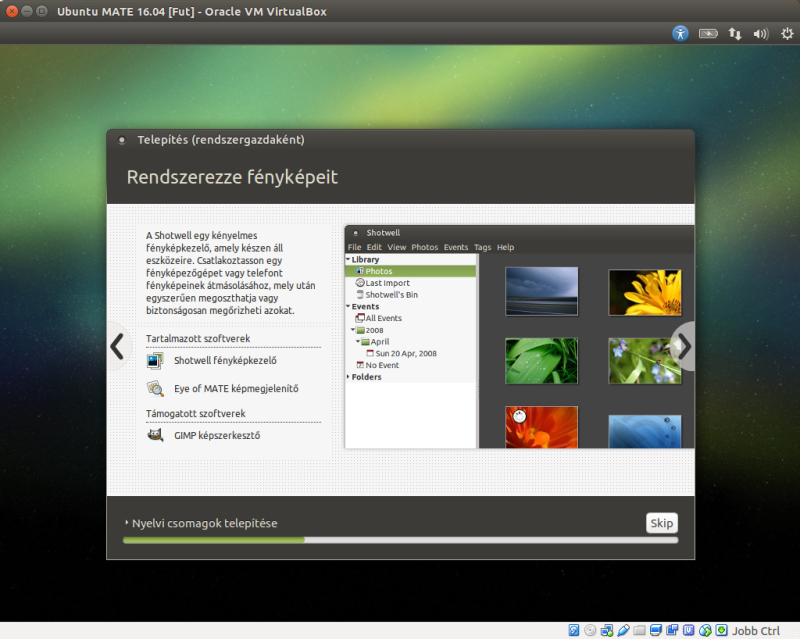Click the VirtualBox hard disk activity icon
Image resolution: width=800 pixels, height=639 pixels.
573,630
